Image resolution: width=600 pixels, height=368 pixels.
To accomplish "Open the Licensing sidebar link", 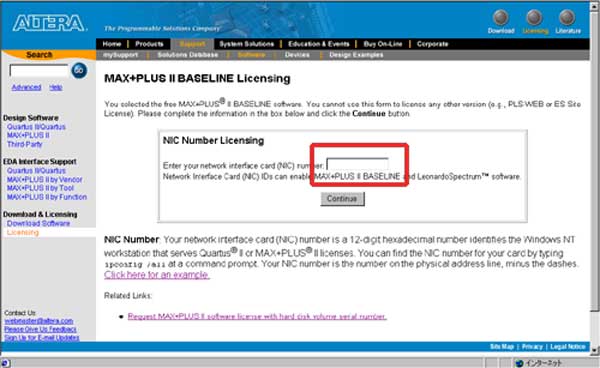I will [23, 233].
